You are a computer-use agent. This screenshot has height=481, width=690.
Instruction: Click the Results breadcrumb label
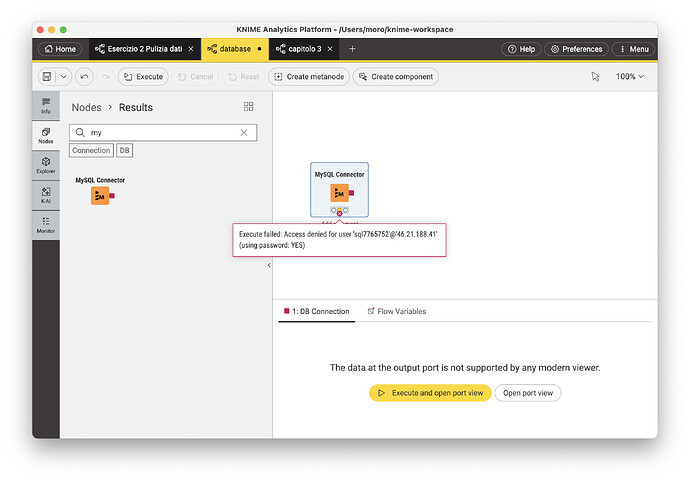[x=136, y=107]
